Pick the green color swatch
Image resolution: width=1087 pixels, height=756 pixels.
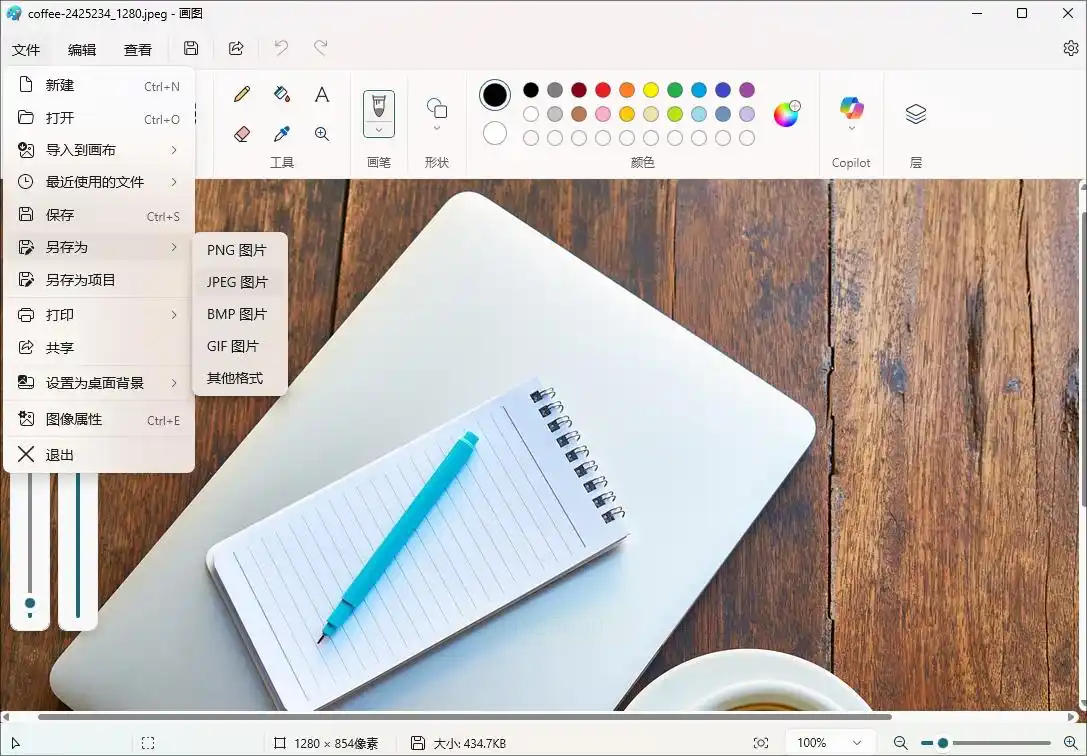click(675, 90)
